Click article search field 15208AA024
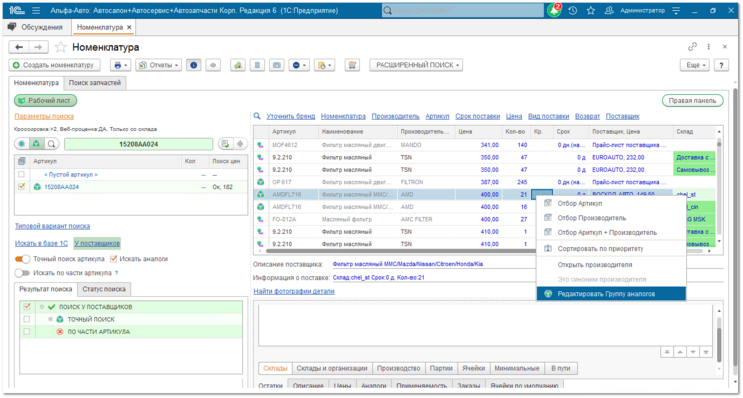The height and width of the screenshot is (398, 743). click(x=138, y=144)
